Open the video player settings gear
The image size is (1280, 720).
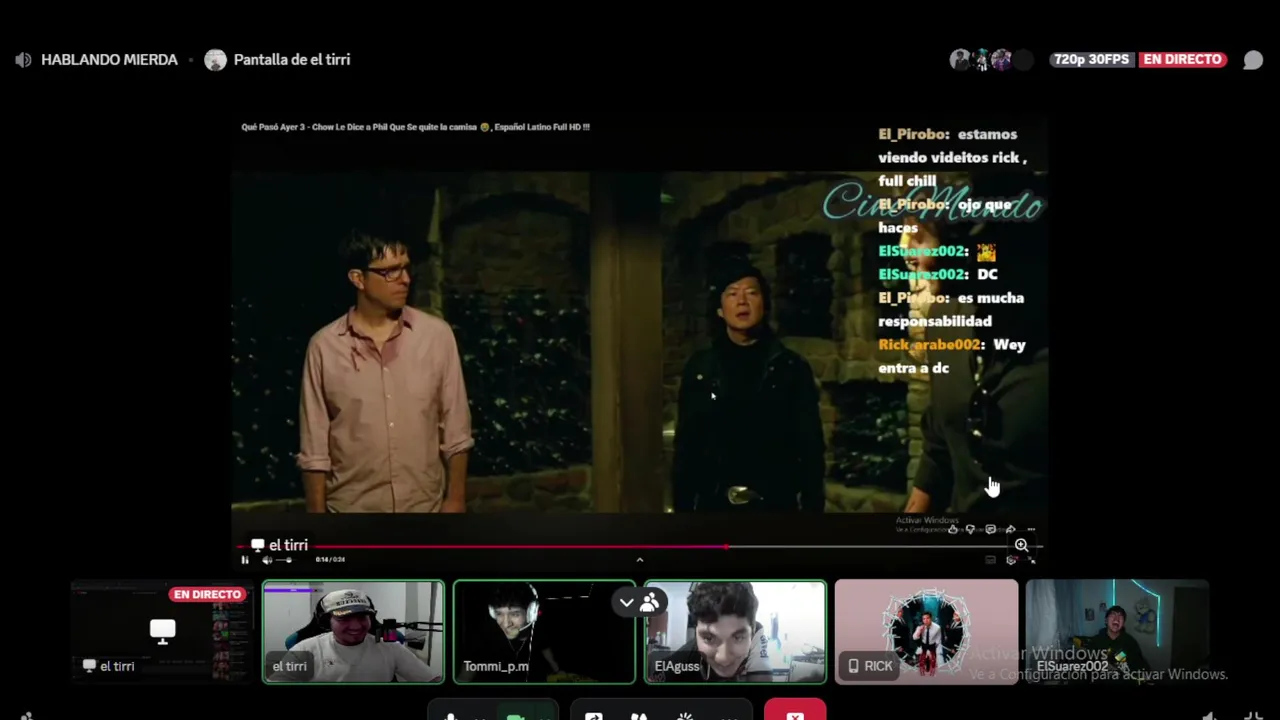click(x=1011, y=560)
